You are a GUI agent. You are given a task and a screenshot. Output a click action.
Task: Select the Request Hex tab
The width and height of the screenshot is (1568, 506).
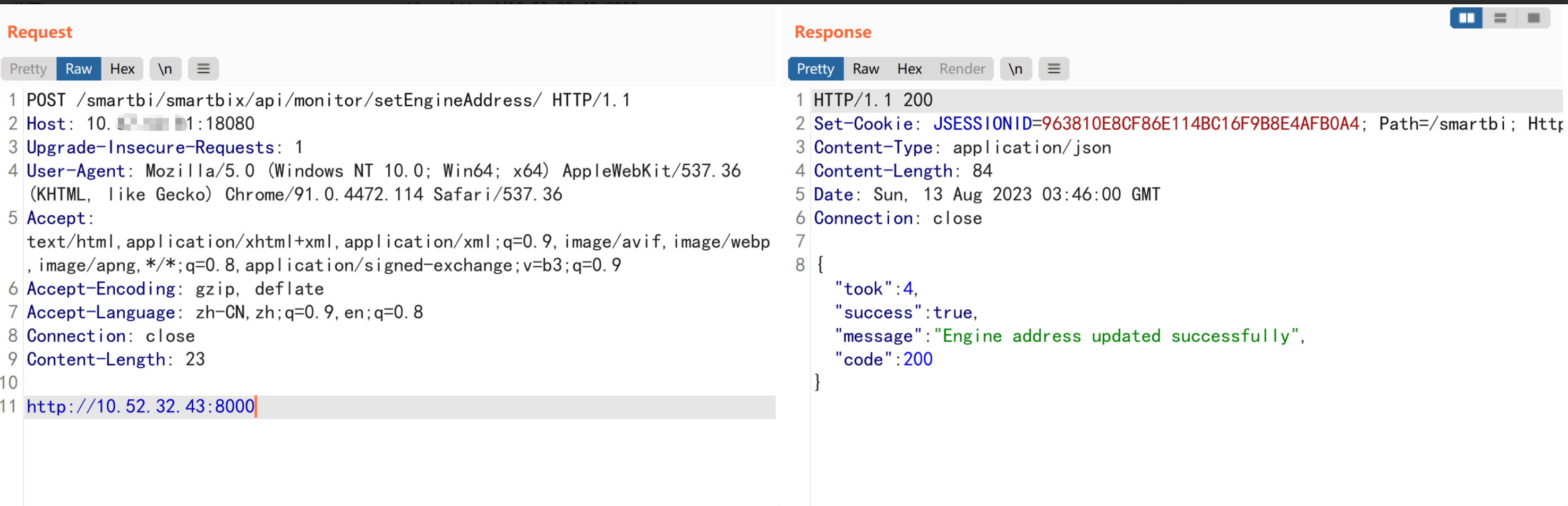[122, 69]
